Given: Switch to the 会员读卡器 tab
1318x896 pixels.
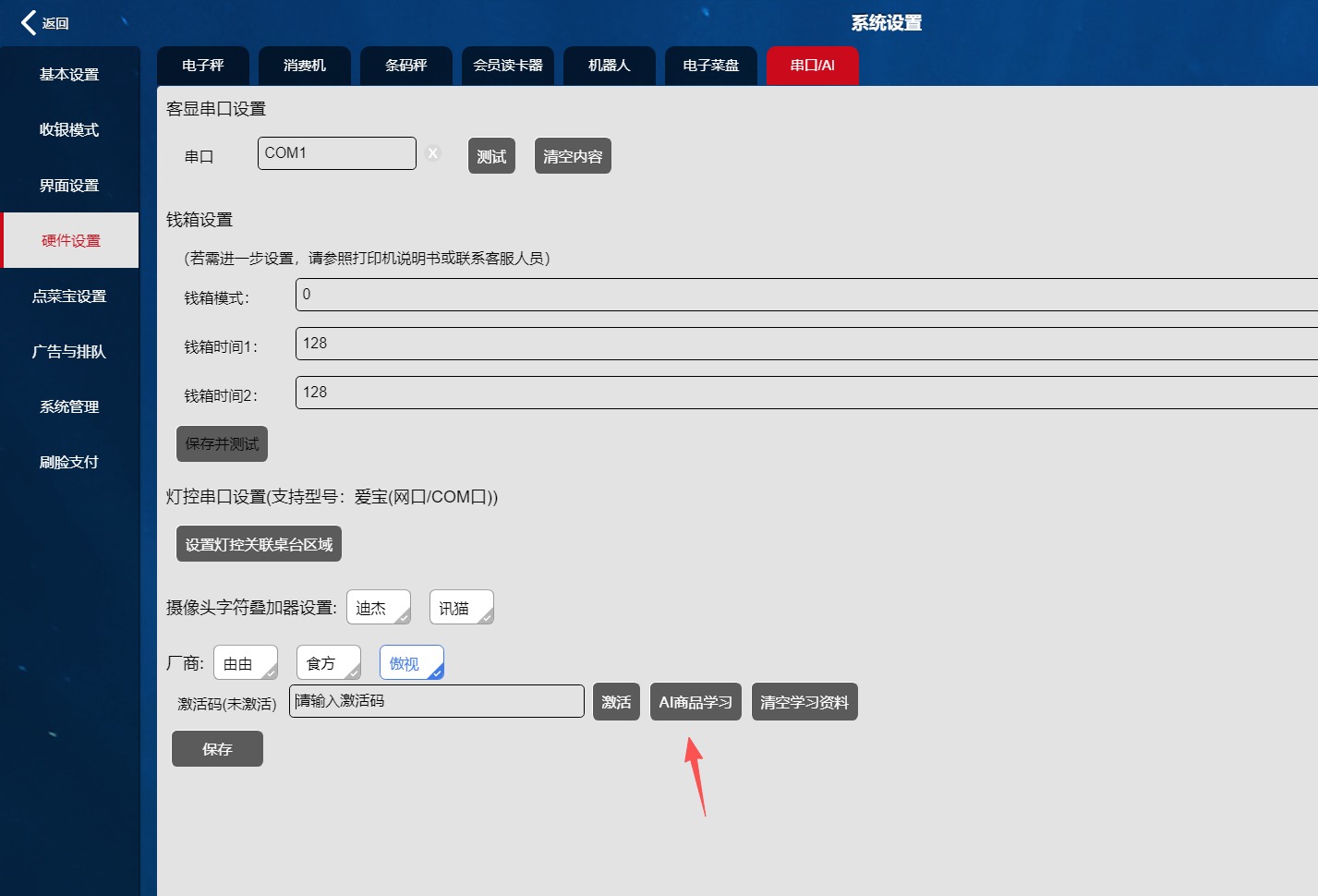Looking at the screenshot, I should (508, 66).
